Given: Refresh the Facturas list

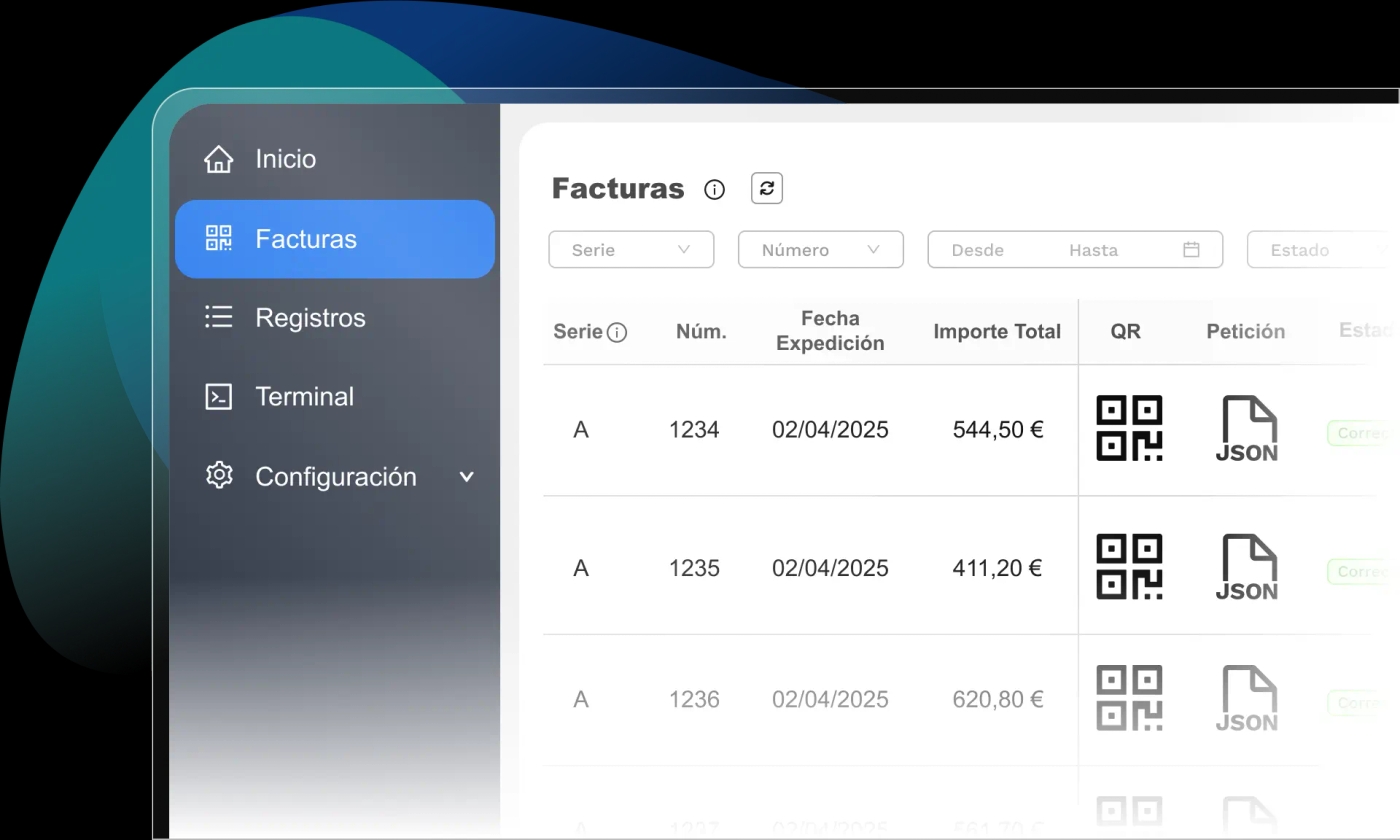Looking at the screenshot, I should click(766, 188).
